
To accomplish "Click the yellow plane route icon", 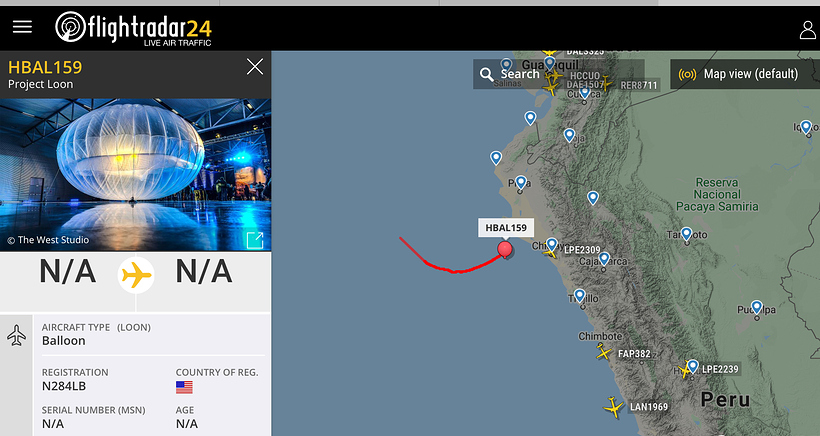I will click(136, 274).
